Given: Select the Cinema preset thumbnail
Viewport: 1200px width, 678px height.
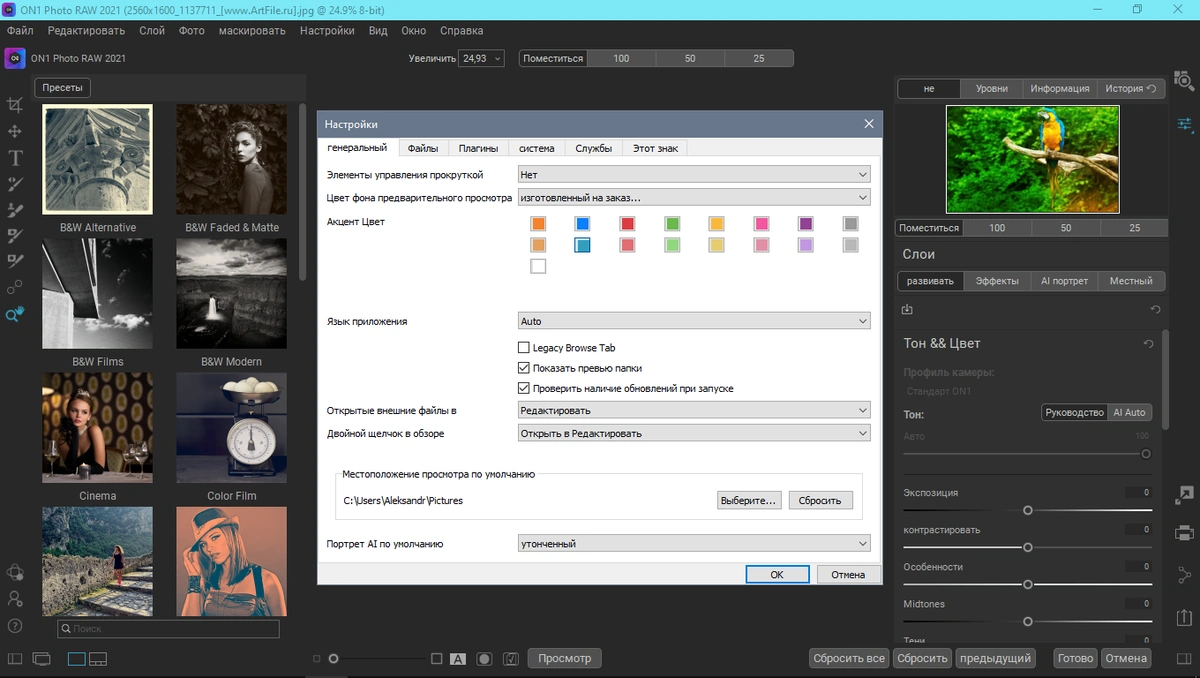Looking at the screenshot, I should click(98, 428).
